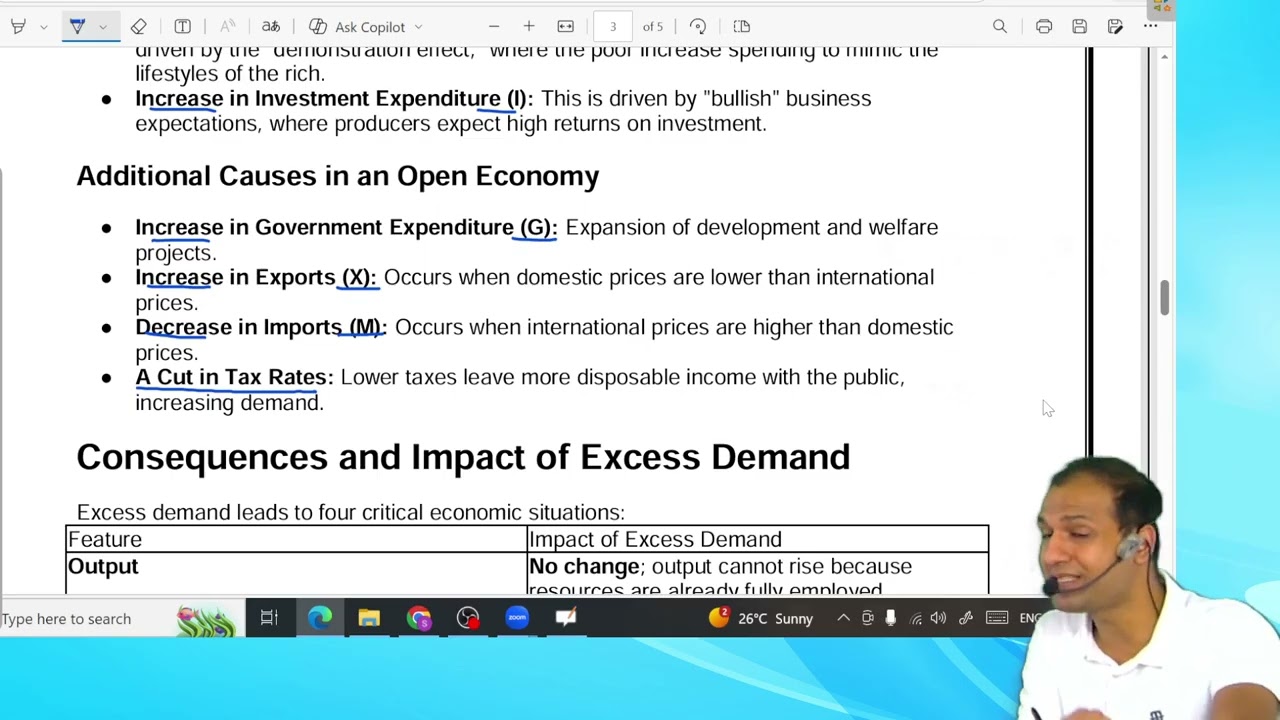Click 'No change' text in table
Screen dimensions: 1280x720
(584, 567)
